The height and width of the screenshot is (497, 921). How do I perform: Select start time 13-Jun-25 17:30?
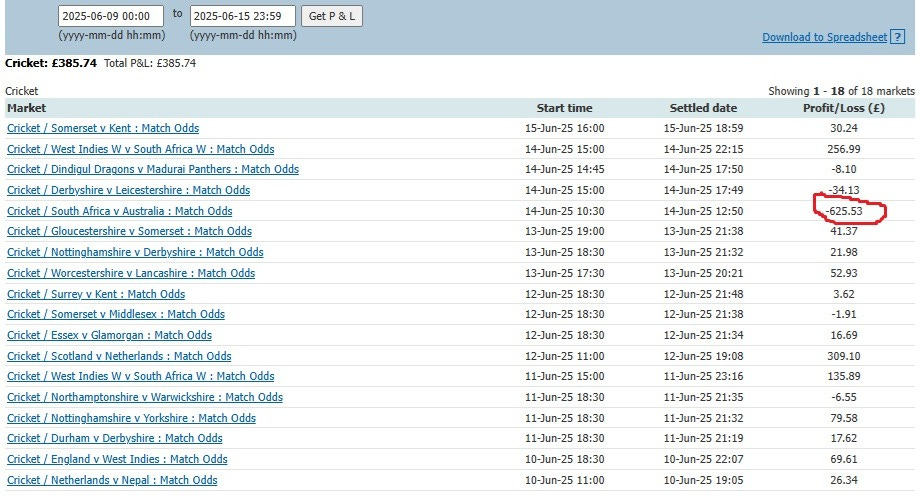click(x=564, y=273)
